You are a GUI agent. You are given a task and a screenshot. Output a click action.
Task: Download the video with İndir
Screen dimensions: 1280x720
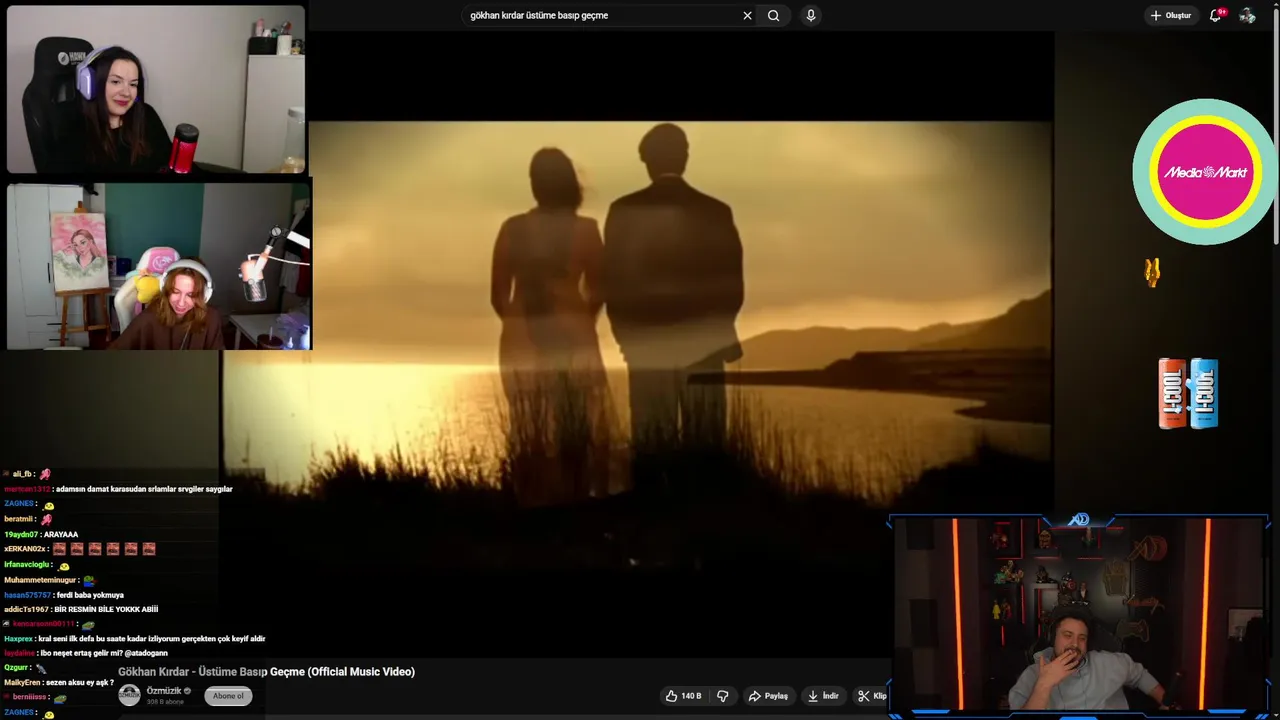pyautogui.click(x=824, y=696)
